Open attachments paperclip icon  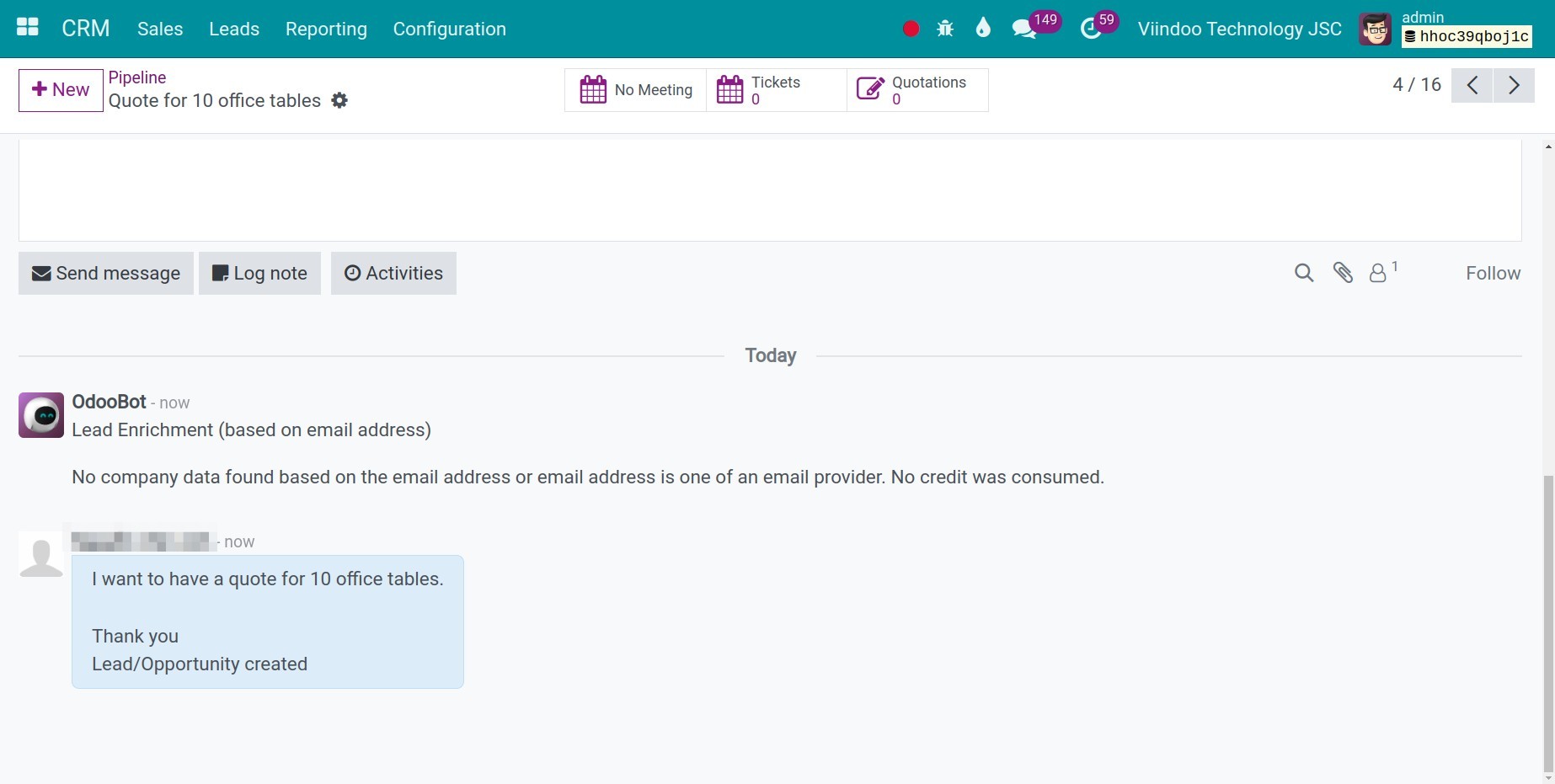(1343, 273)
